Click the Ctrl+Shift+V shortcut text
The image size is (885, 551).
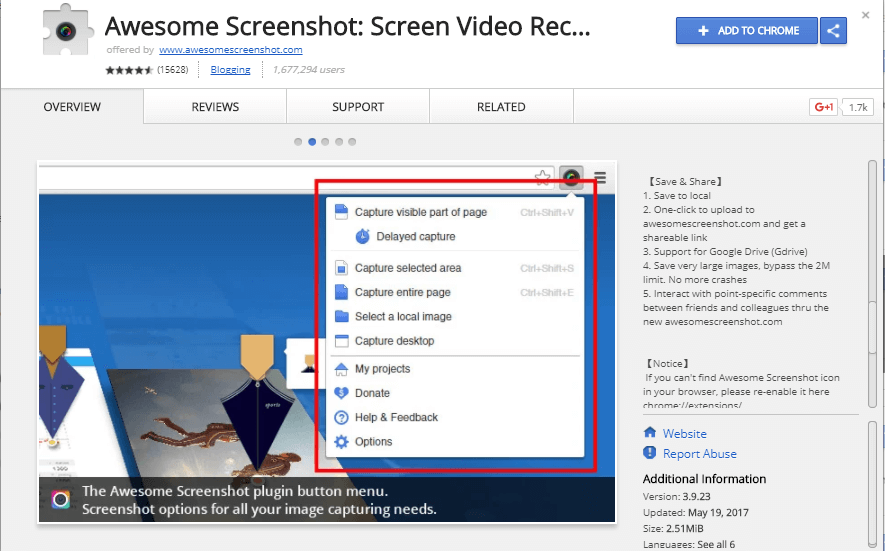point(547,213)
